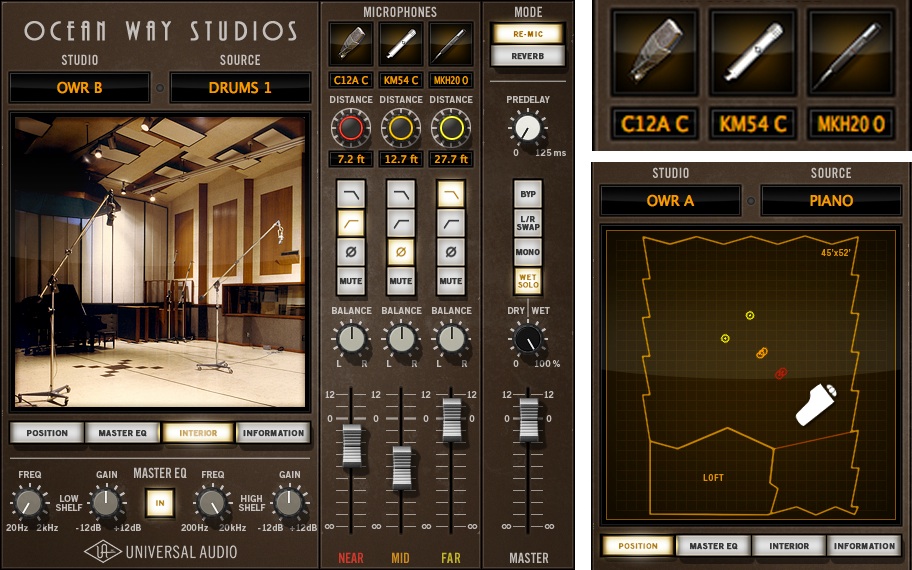
Task: Click the FAR channel volume fader
Action: click(x=452, y=420)
